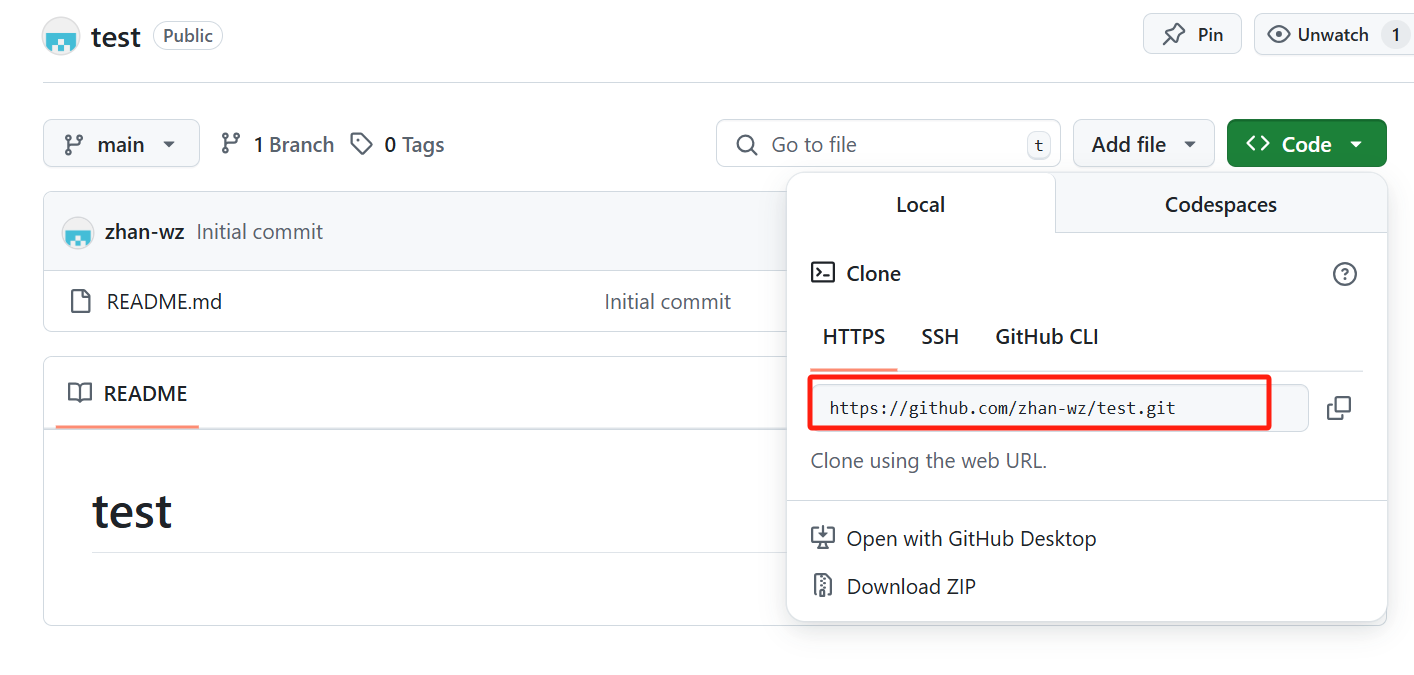Viewport: 1414px width, 675px height.
Task: Open Initial commit message beside zhan-wz
Action: tap(260, 232)
